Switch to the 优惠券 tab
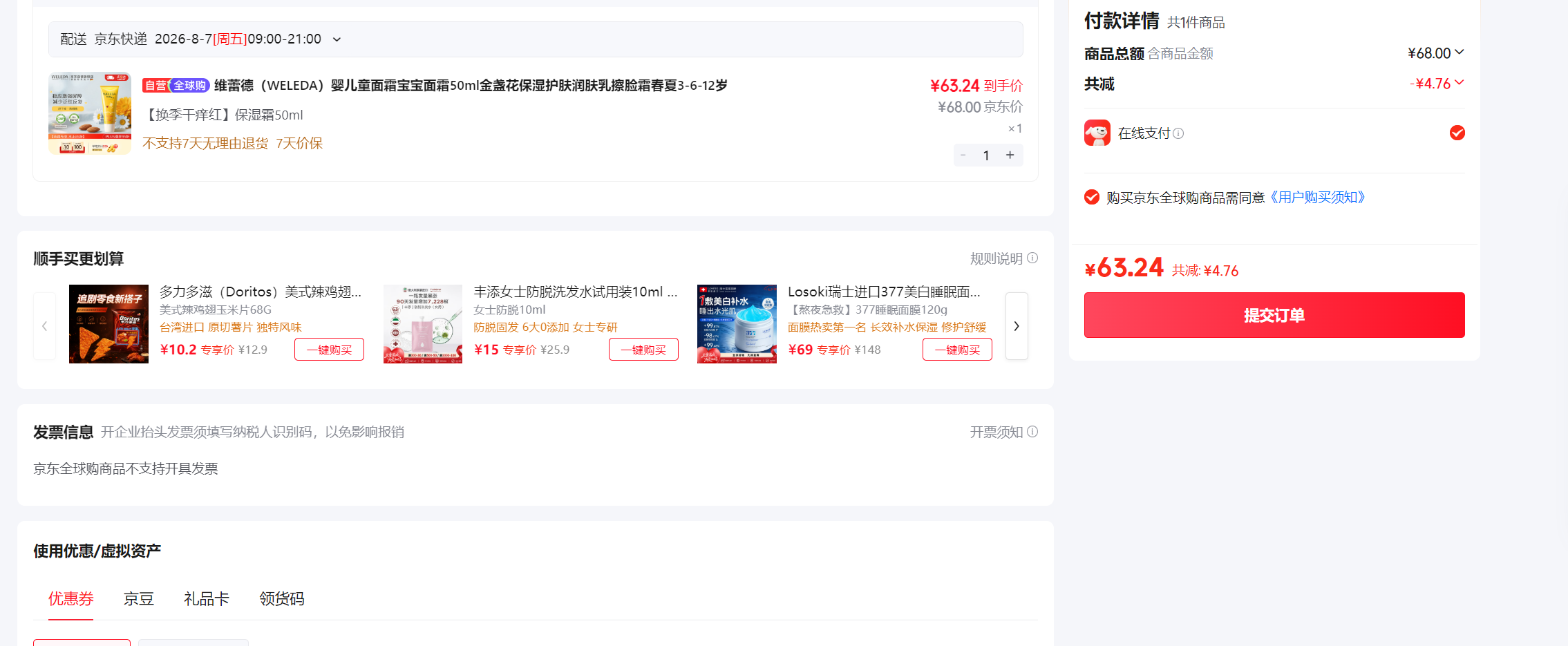1568x646 pixels. coord(70,599)
